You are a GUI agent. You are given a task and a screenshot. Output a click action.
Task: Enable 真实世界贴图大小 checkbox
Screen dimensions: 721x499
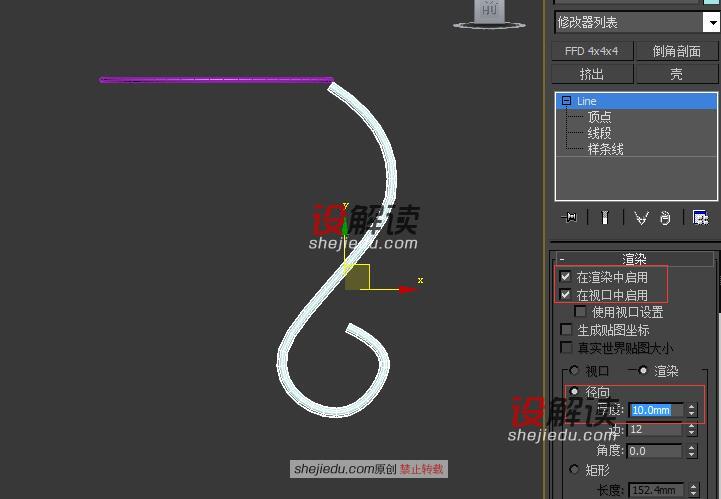[x=566, y=347]
